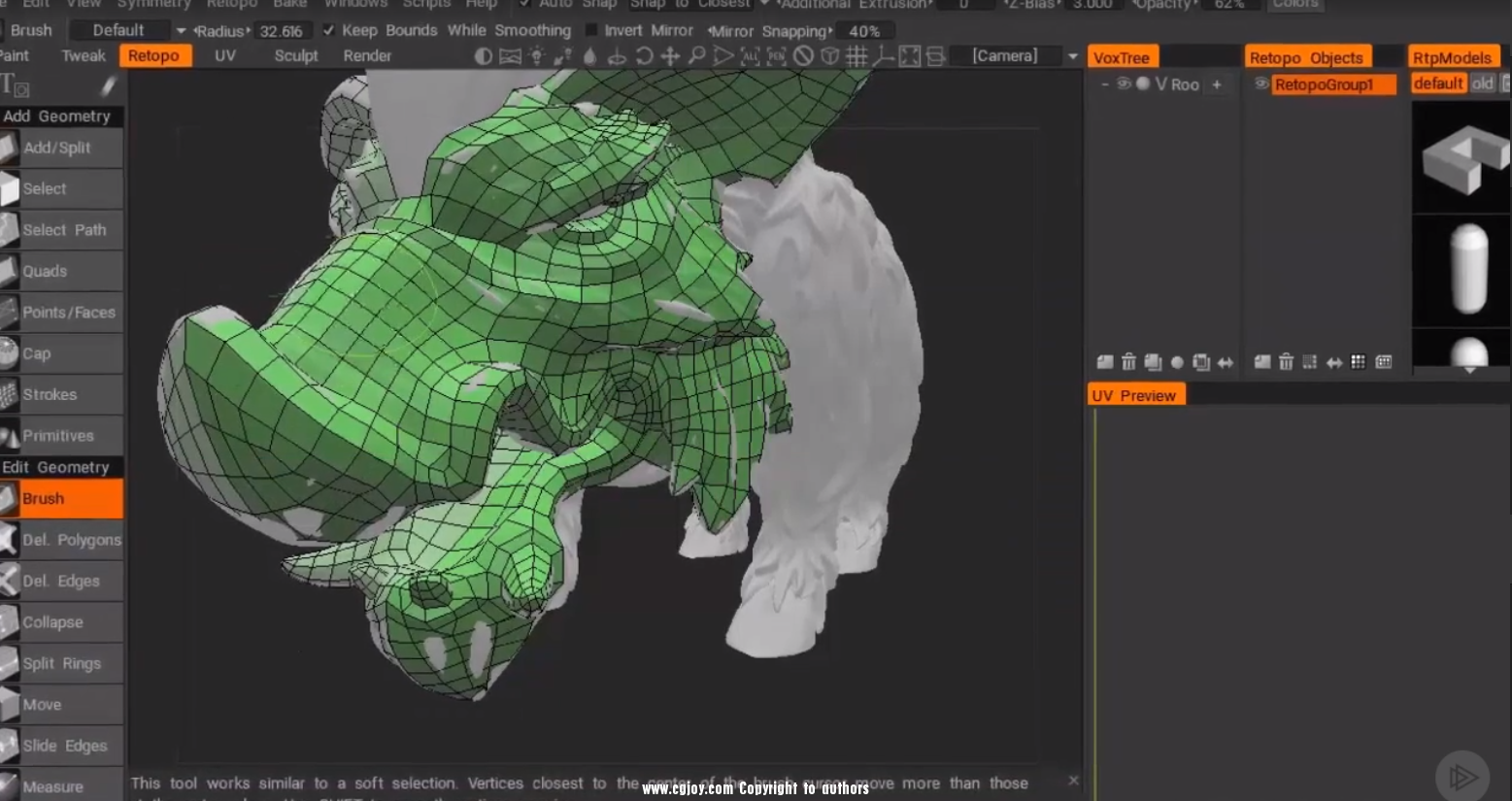
Task: Open the Retopo Objects panel tab
Action: click(1306, 57)
